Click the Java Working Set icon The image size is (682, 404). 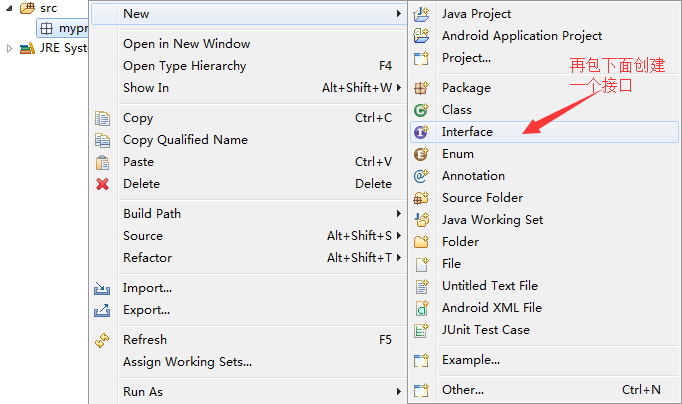tap(421, 220)
